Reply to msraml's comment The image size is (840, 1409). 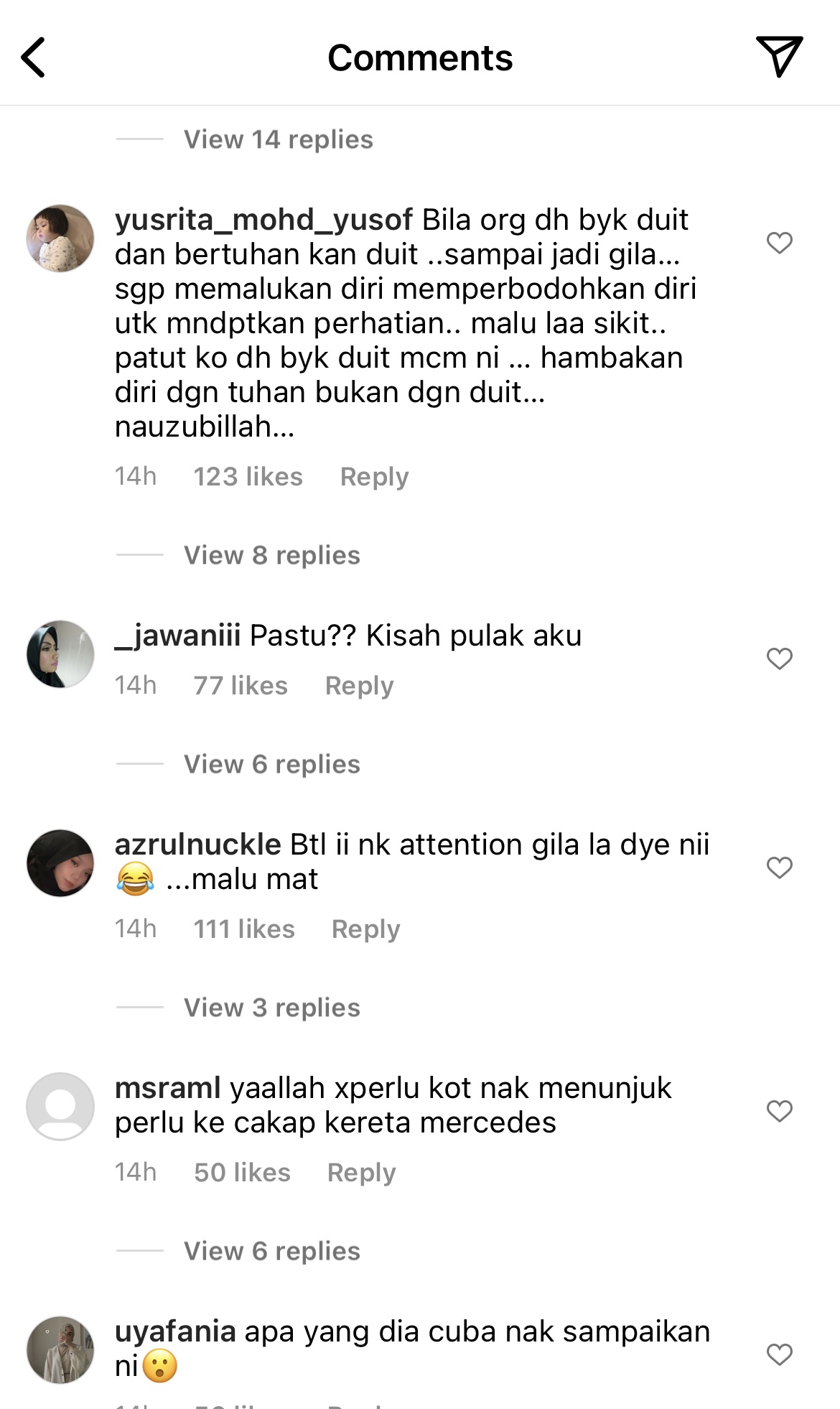(x=361, y=1173)
